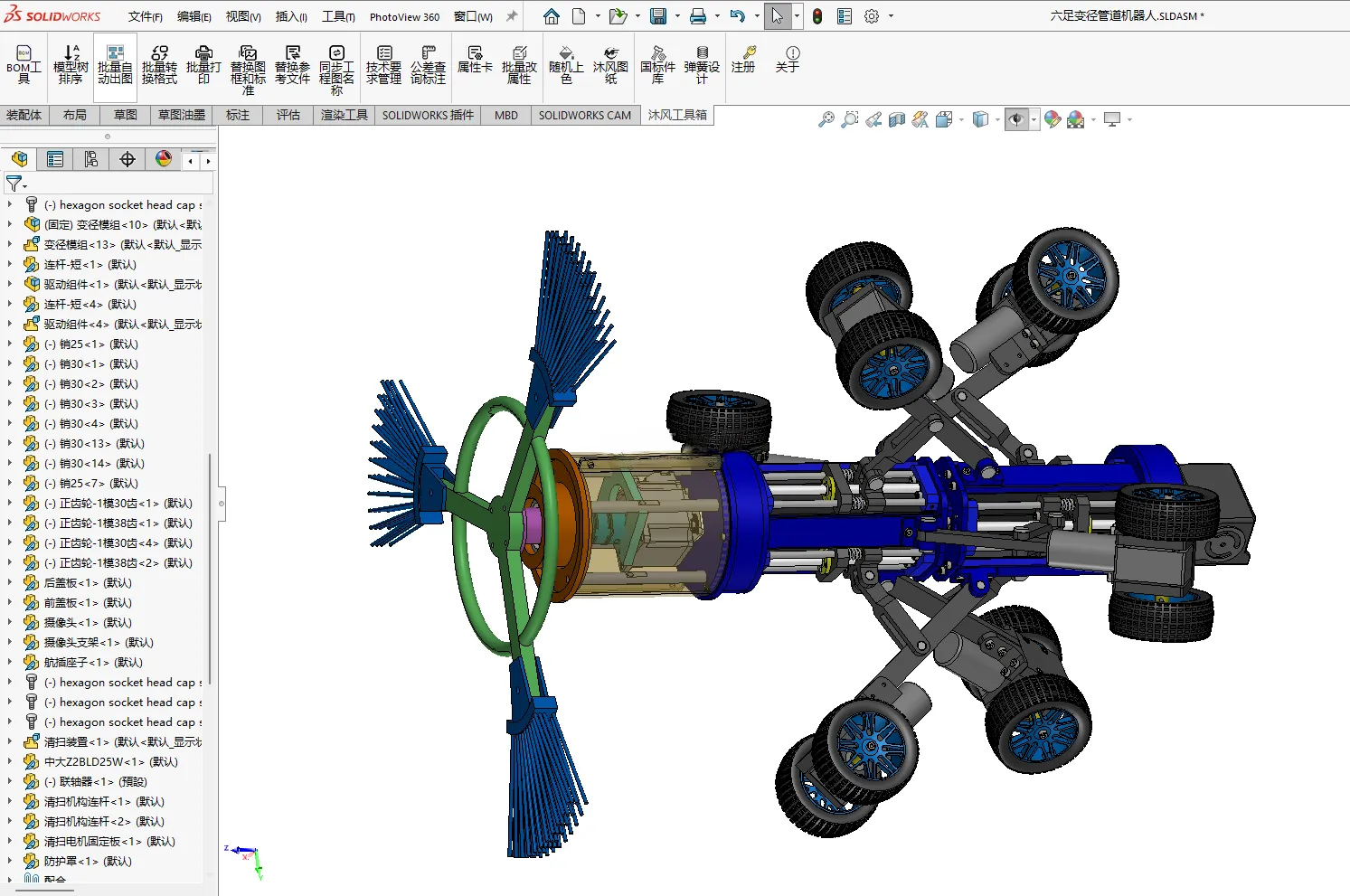
Task: Expand the 摄像头<1> tree node
Action: tap(10, 622)
